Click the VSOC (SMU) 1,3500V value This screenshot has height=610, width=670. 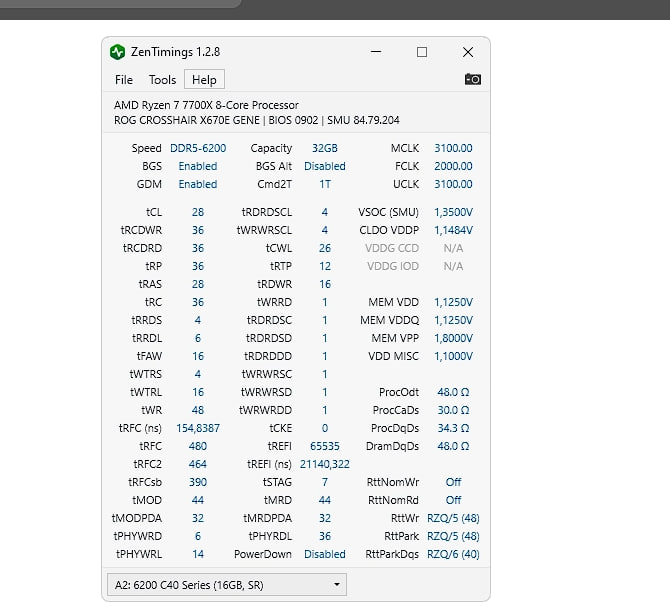(453, 212)
